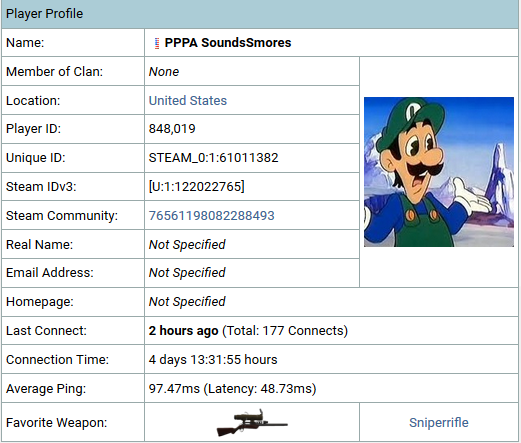
Task: Click the Member of Clan: label
Action: [54, 72]
